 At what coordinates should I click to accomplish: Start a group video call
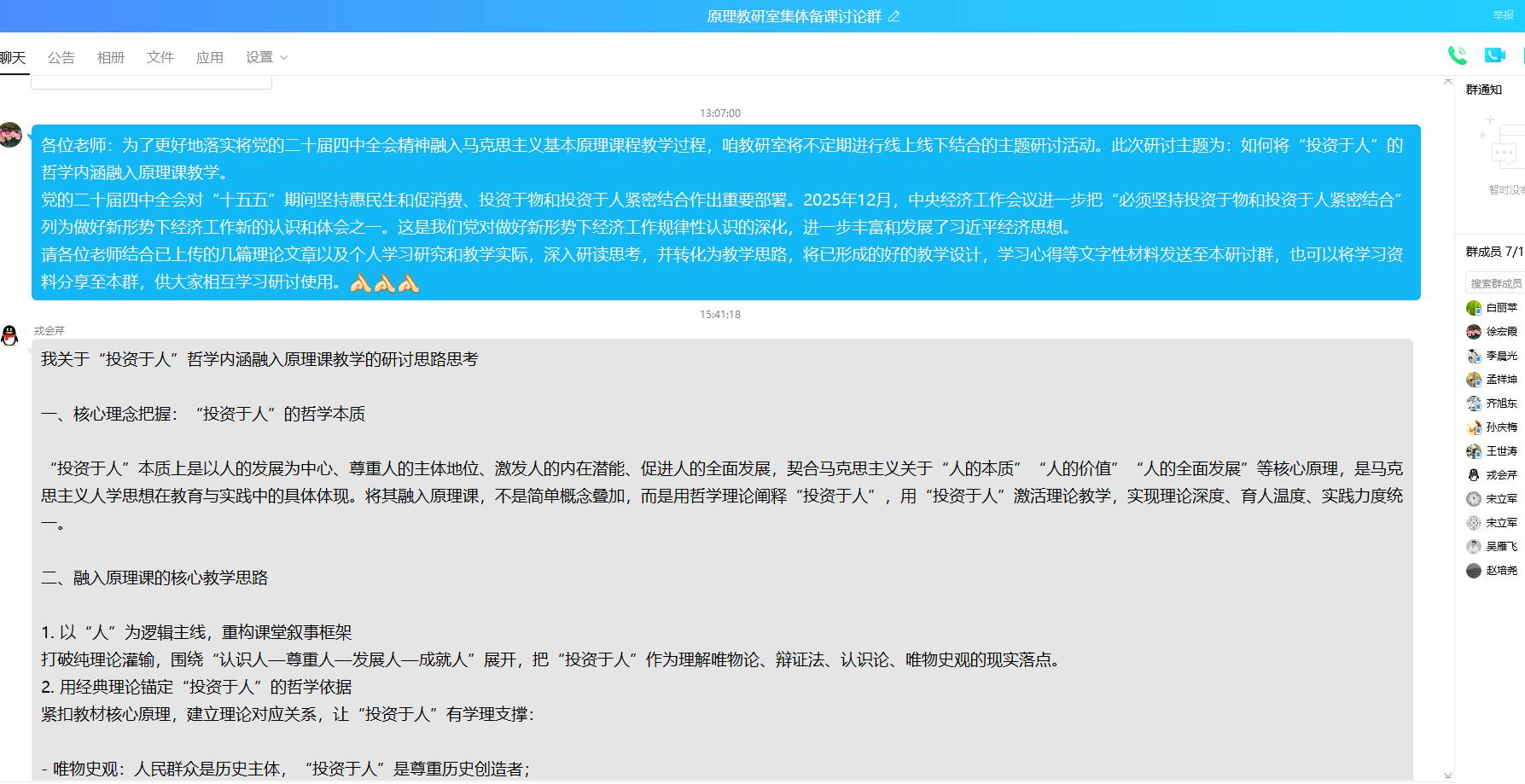point(1494,55)
